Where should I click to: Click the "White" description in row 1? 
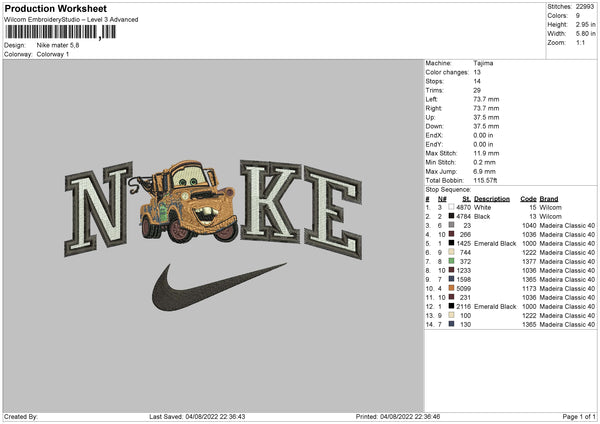[x=482, y=207]
